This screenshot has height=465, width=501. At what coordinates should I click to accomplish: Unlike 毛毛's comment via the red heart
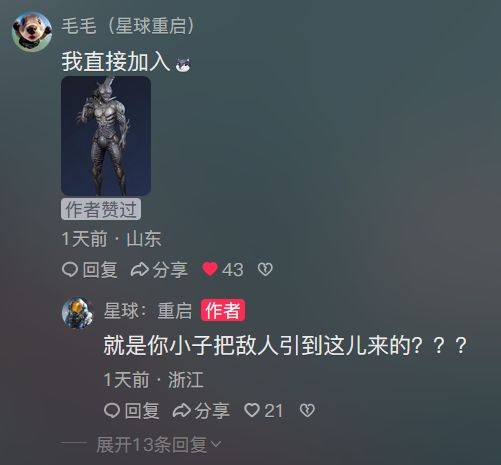(x=210, y=269)
